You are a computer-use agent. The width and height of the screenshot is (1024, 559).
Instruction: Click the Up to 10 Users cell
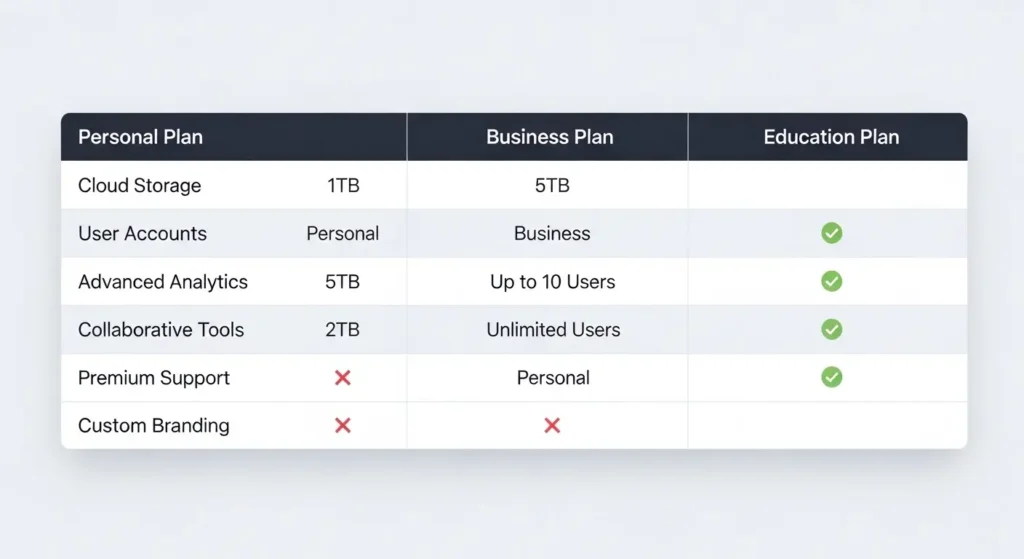pyautogui.click(x=552, y=281)
